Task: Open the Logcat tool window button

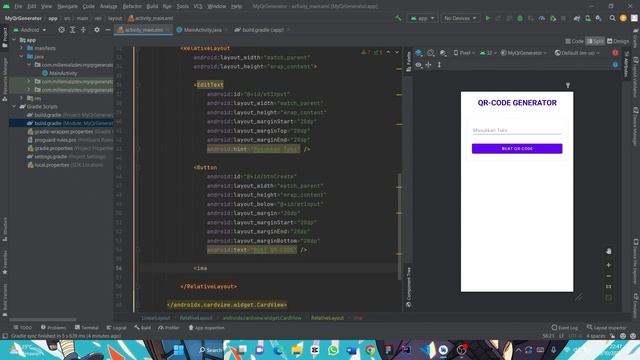Action: 116,328
